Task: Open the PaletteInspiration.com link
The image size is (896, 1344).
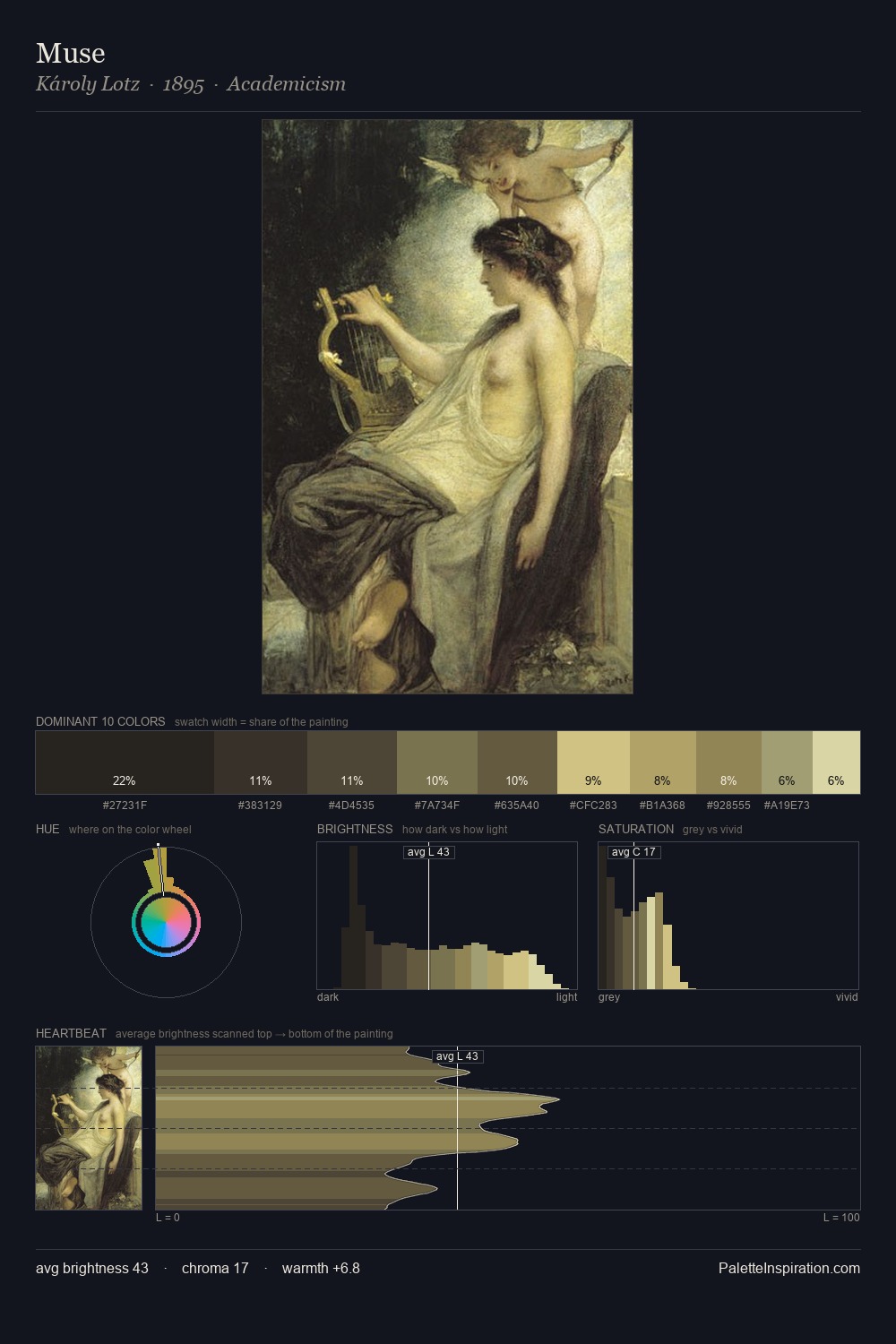Action: coord(789,1268)
